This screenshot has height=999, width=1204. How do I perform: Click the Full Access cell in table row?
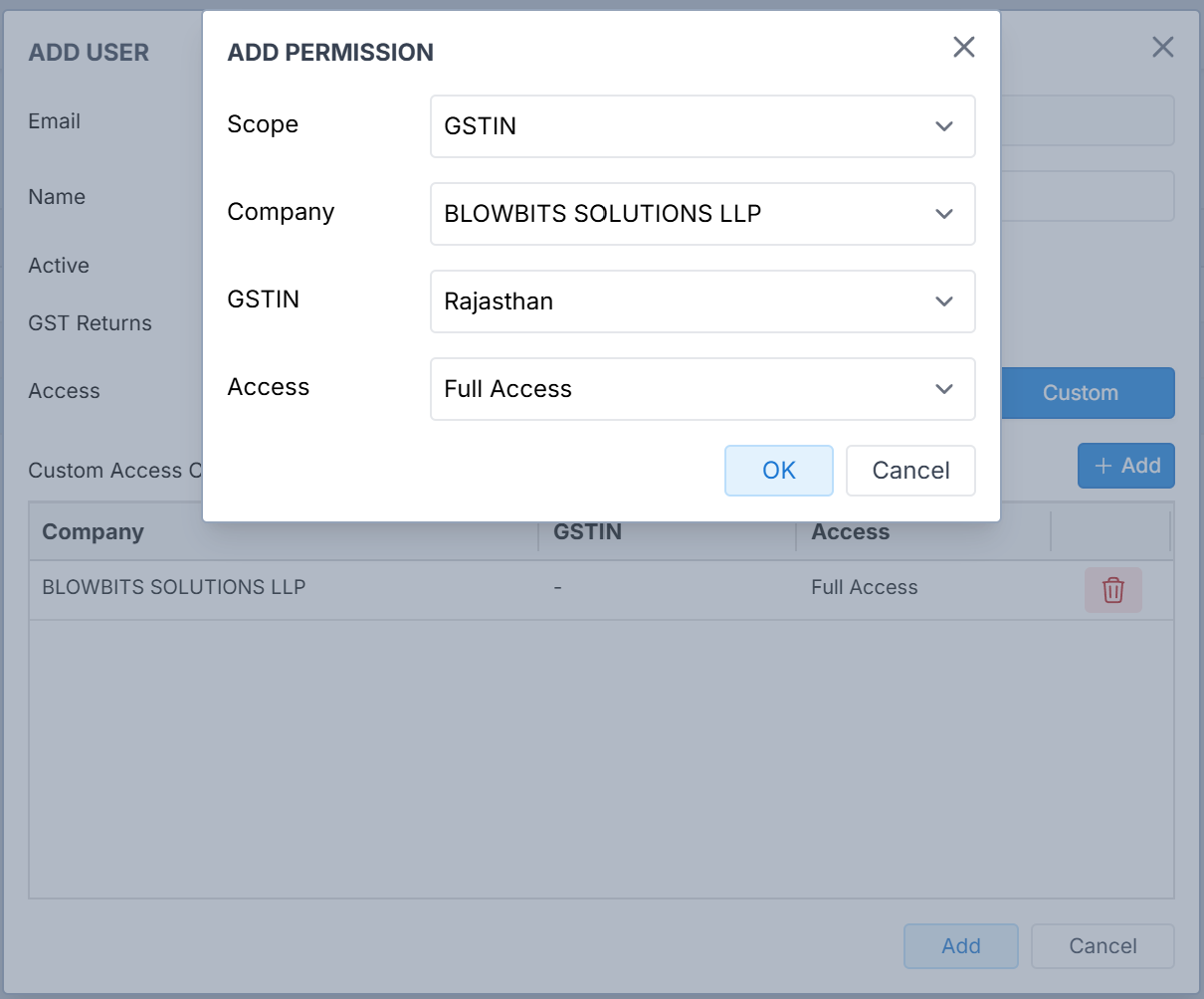coord(864,588)
